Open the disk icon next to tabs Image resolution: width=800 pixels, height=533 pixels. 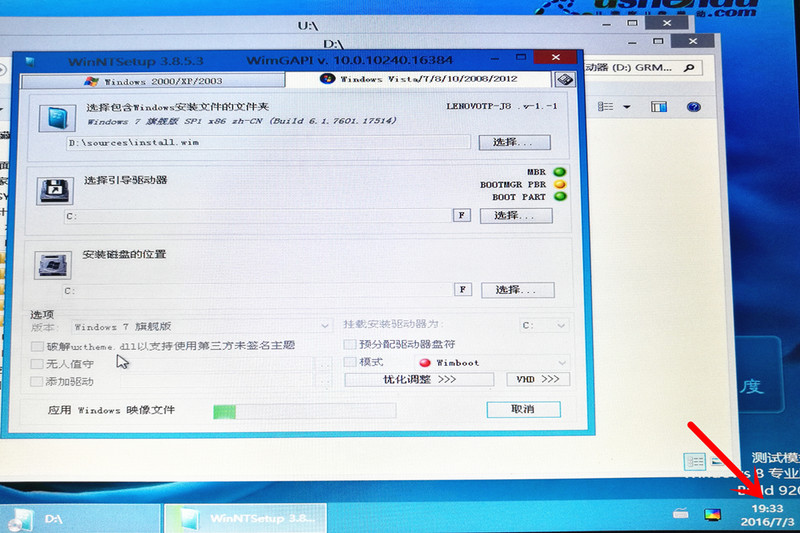point(565,80)
